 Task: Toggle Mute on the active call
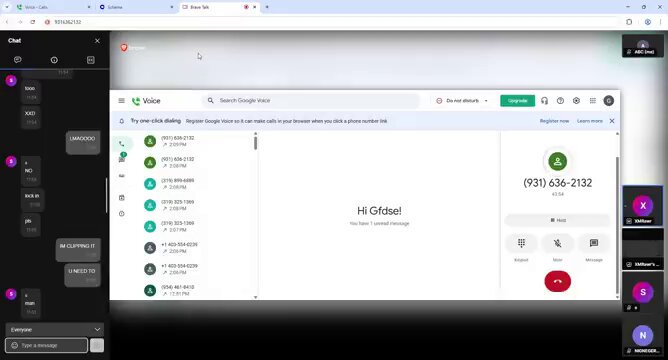click(x=557, y=243)
